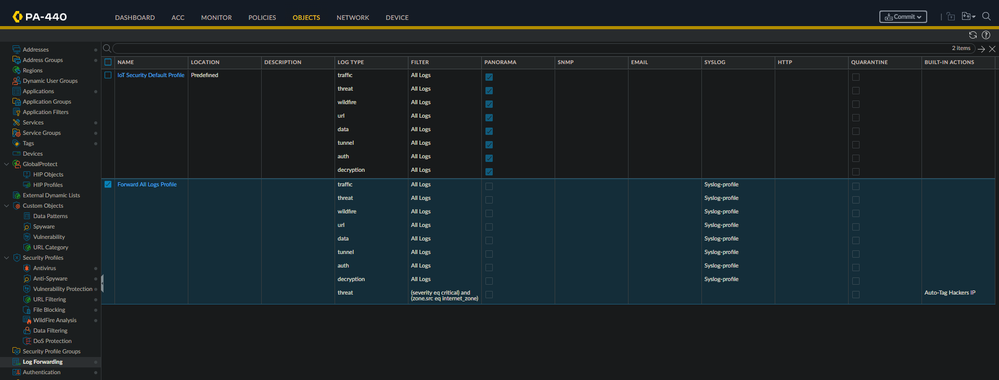999x380 pixels.
Task: Refresh the page with the refresh icon
Action: (972, 35)
